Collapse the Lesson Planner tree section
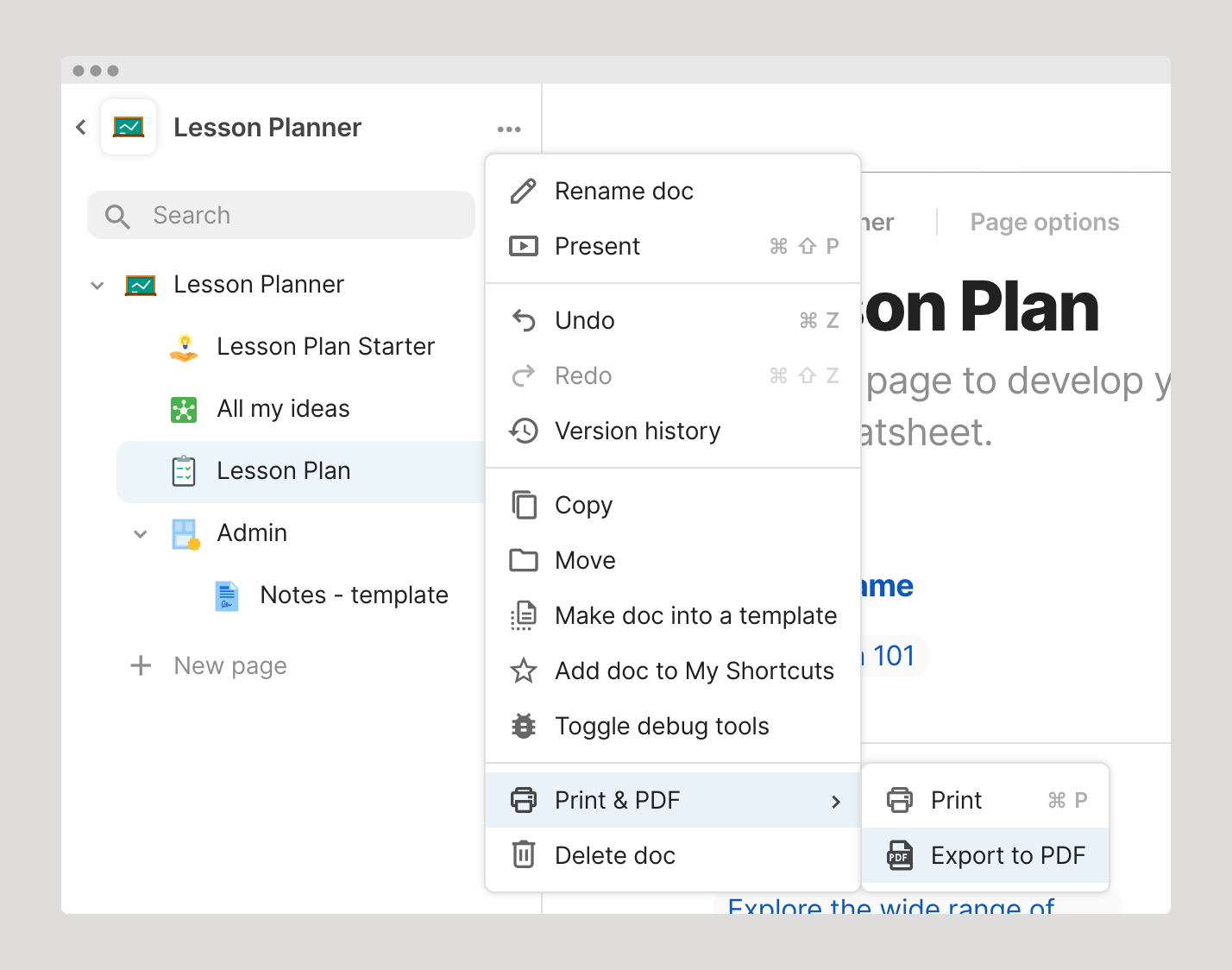This screenshot has height=970, width=1232. coord(97,286)
